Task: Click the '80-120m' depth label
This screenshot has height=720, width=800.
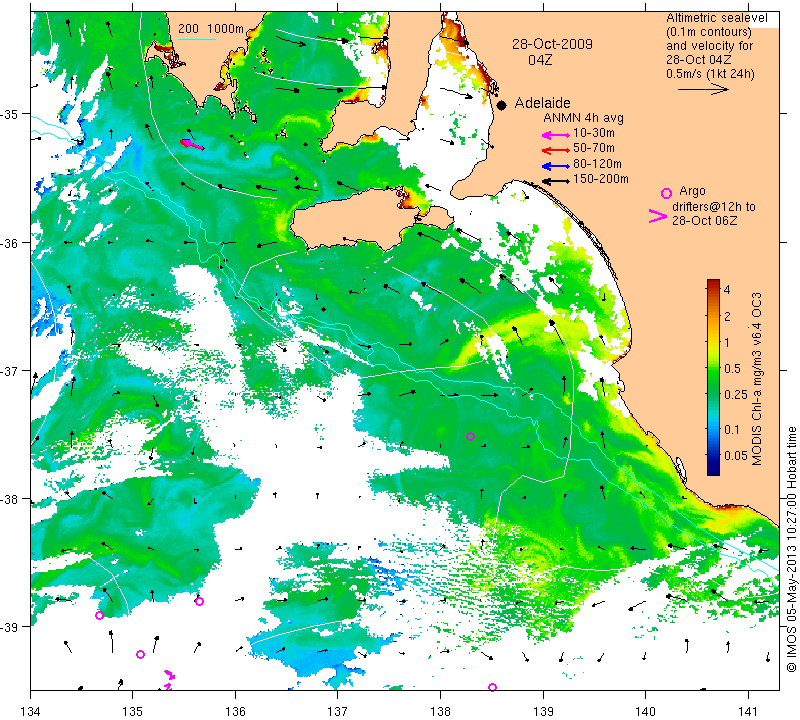Action: tap(597, 164)
